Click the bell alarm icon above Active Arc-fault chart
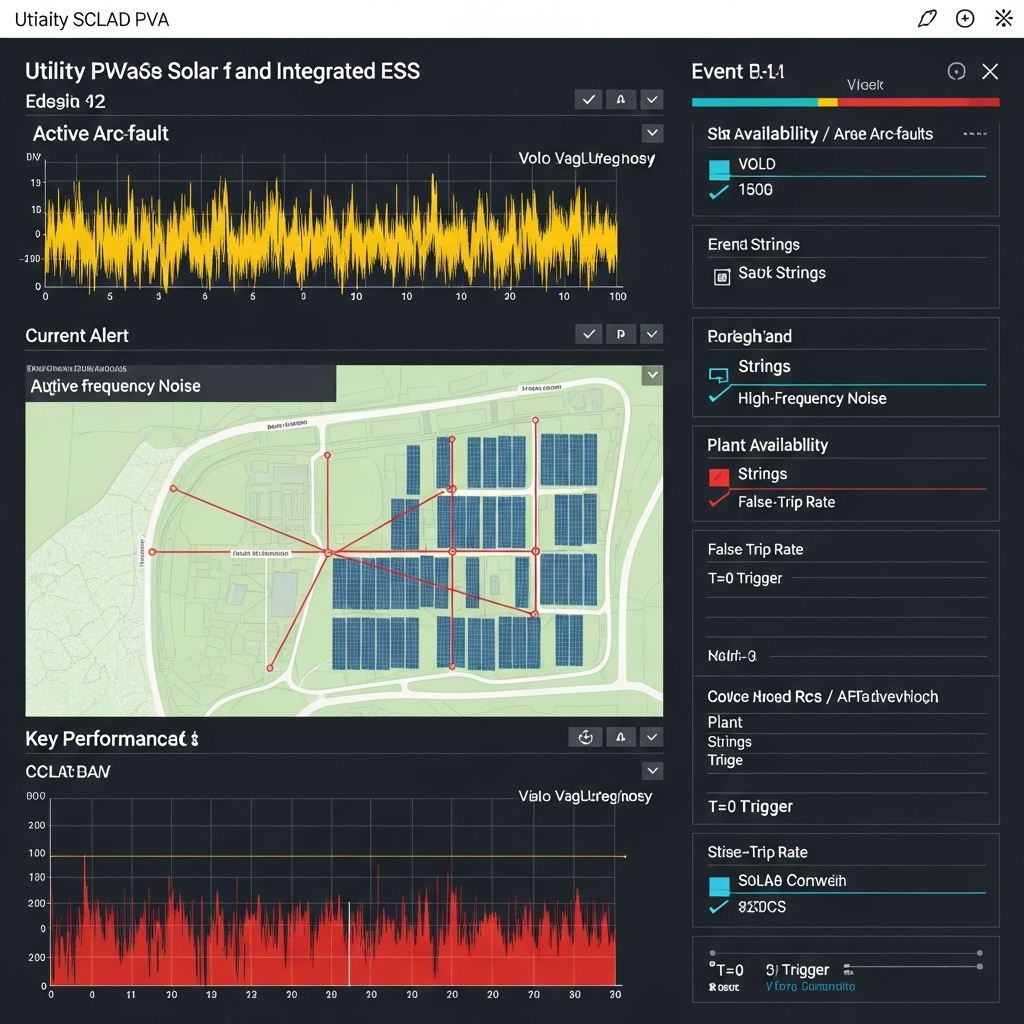 pos(621,99)
